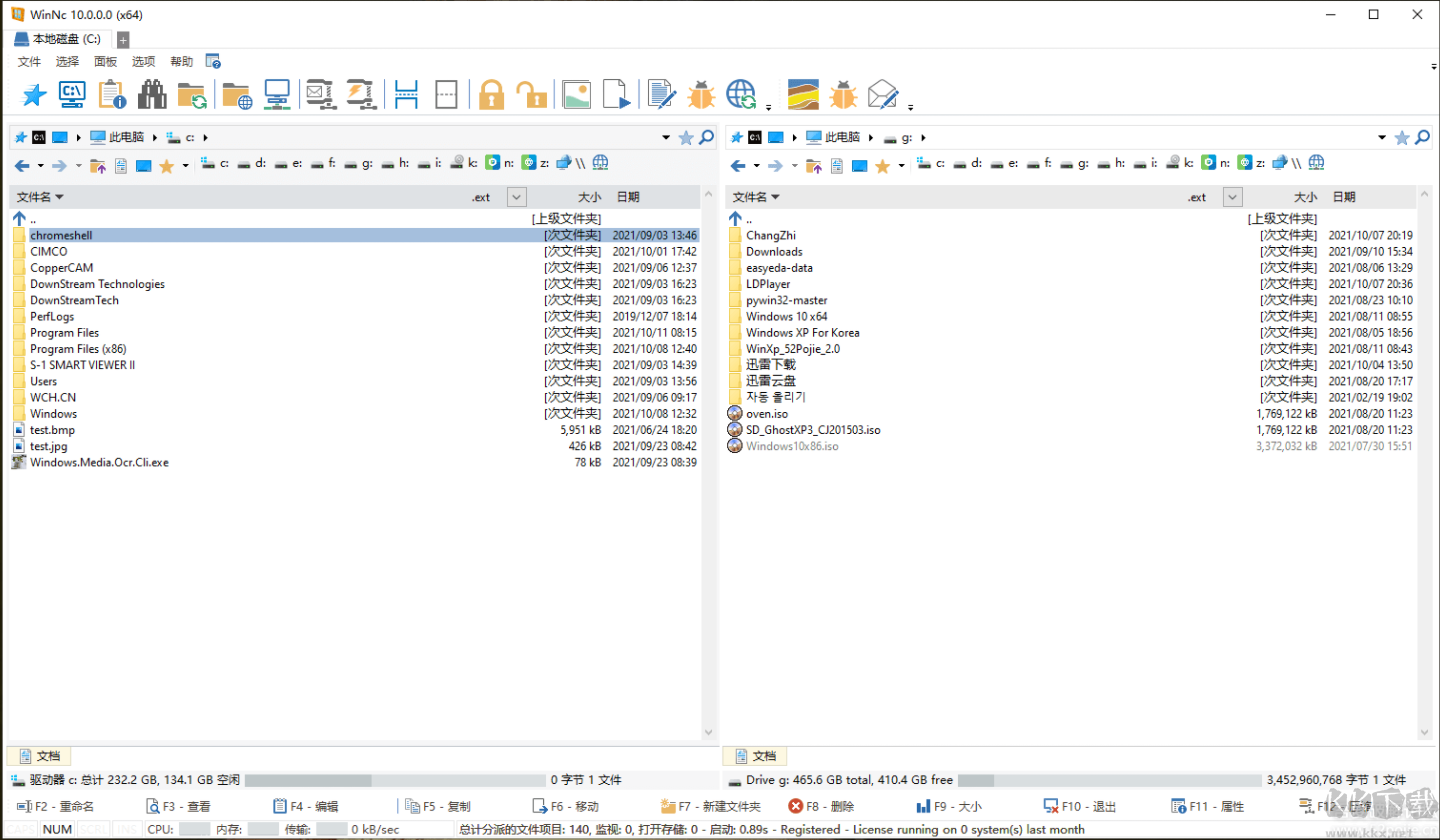Open the 帮助 menu
Image resolution: width=1440 pixels, height=840 pixels.
click(181, 62)
